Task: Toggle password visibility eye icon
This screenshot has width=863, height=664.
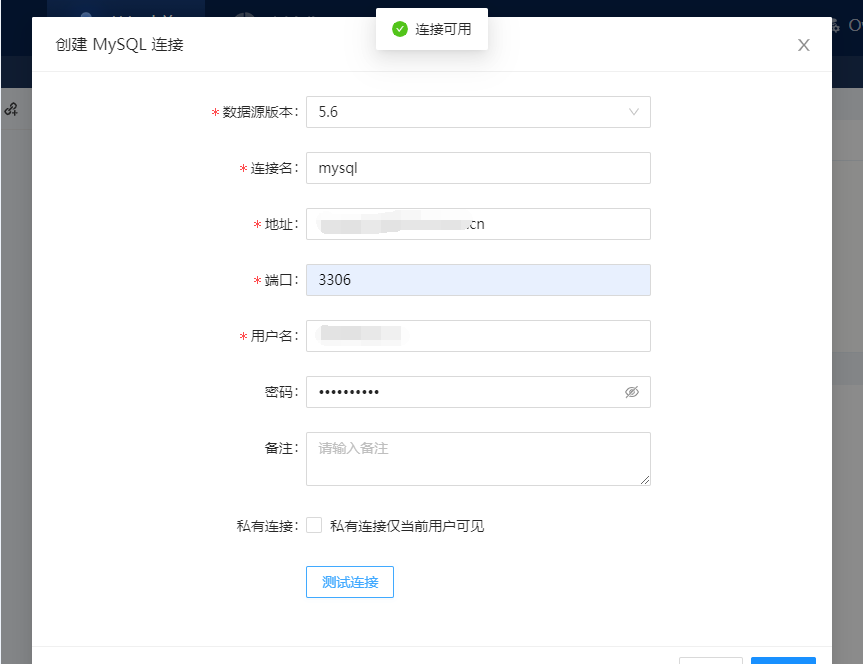Action: pyautogui.click(x=631, y=392)
